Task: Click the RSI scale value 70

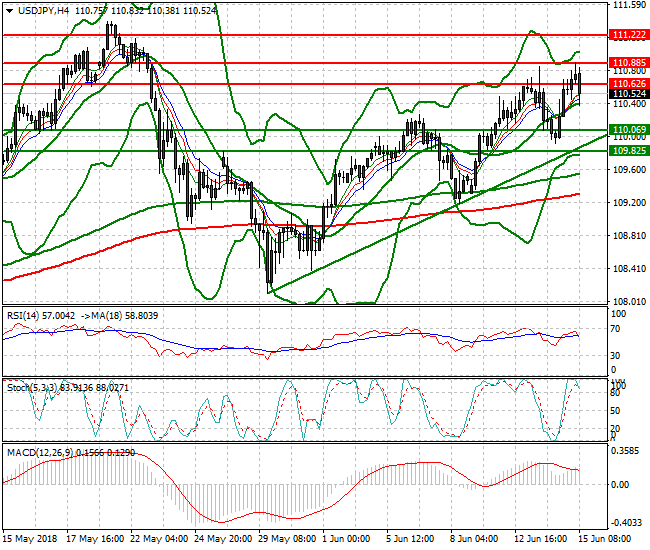Action: [x=616, y=329]
